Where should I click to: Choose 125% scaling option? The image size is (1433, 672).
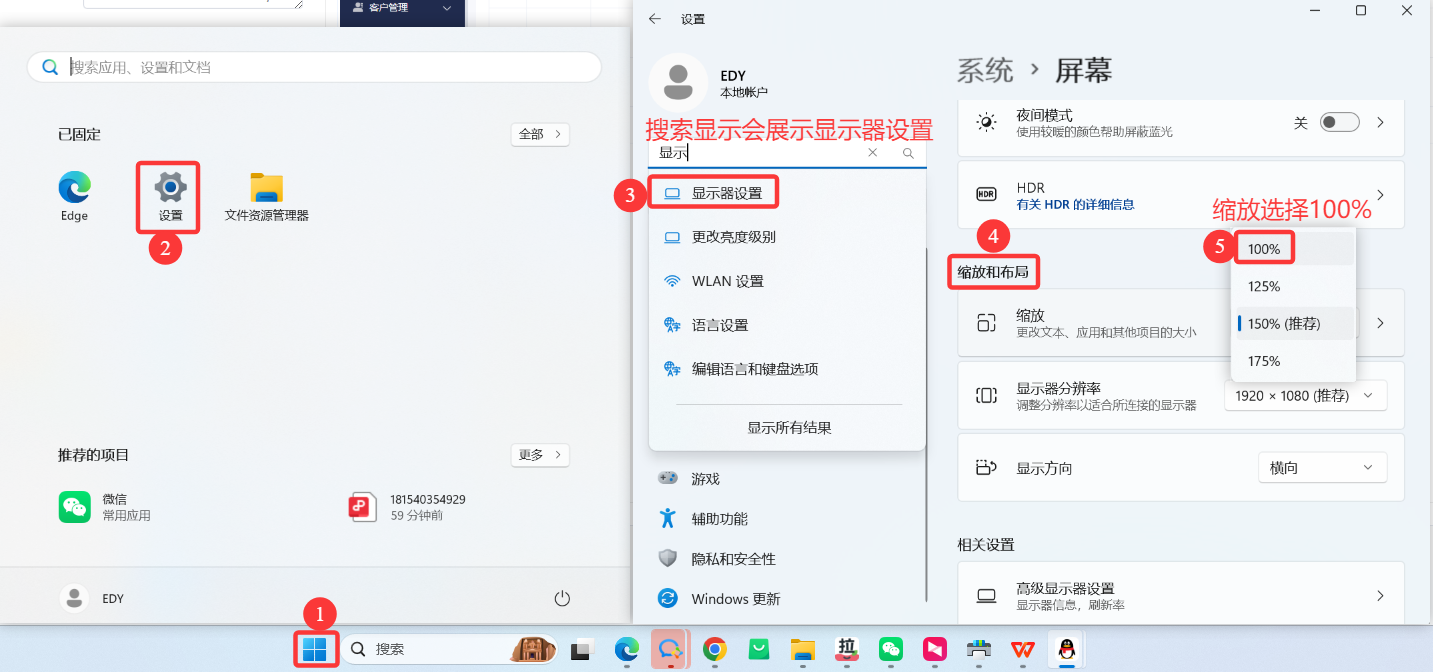pos(1293,286)
